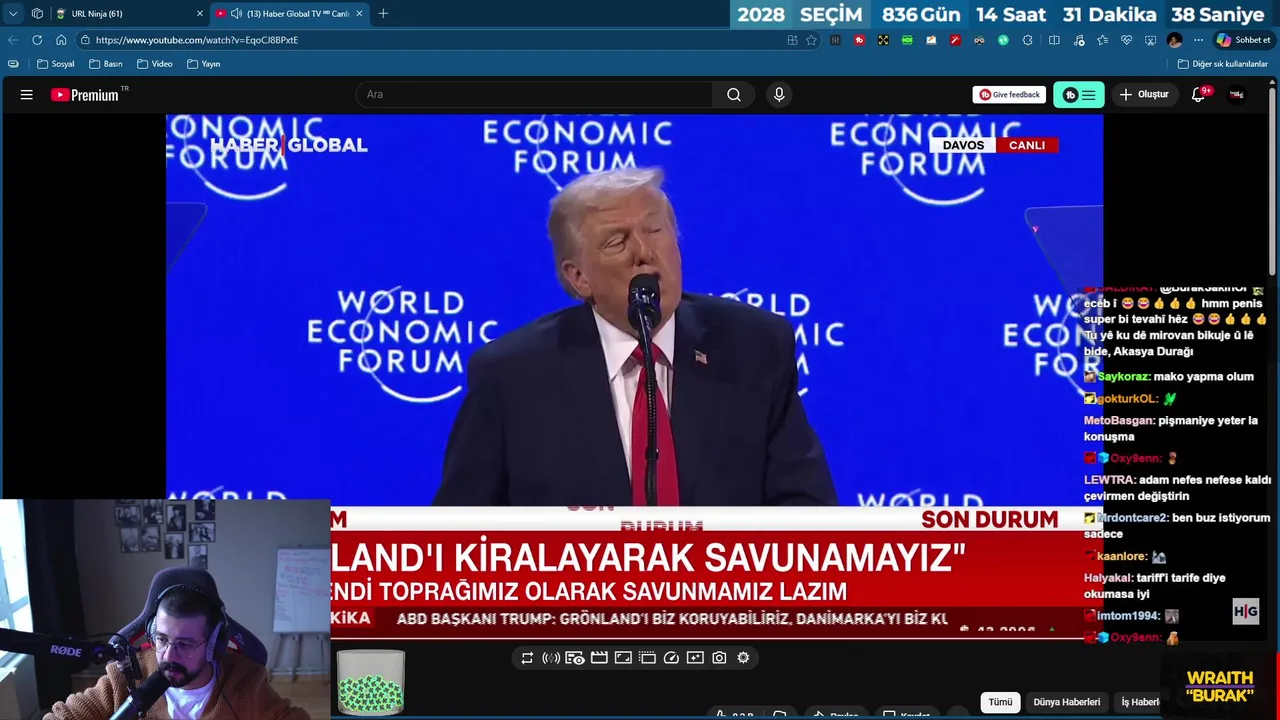The height and width of the screenshot is (720, 1280).
Task: Open YouTube notifications bell
Action: click(x=1198, y=95)
